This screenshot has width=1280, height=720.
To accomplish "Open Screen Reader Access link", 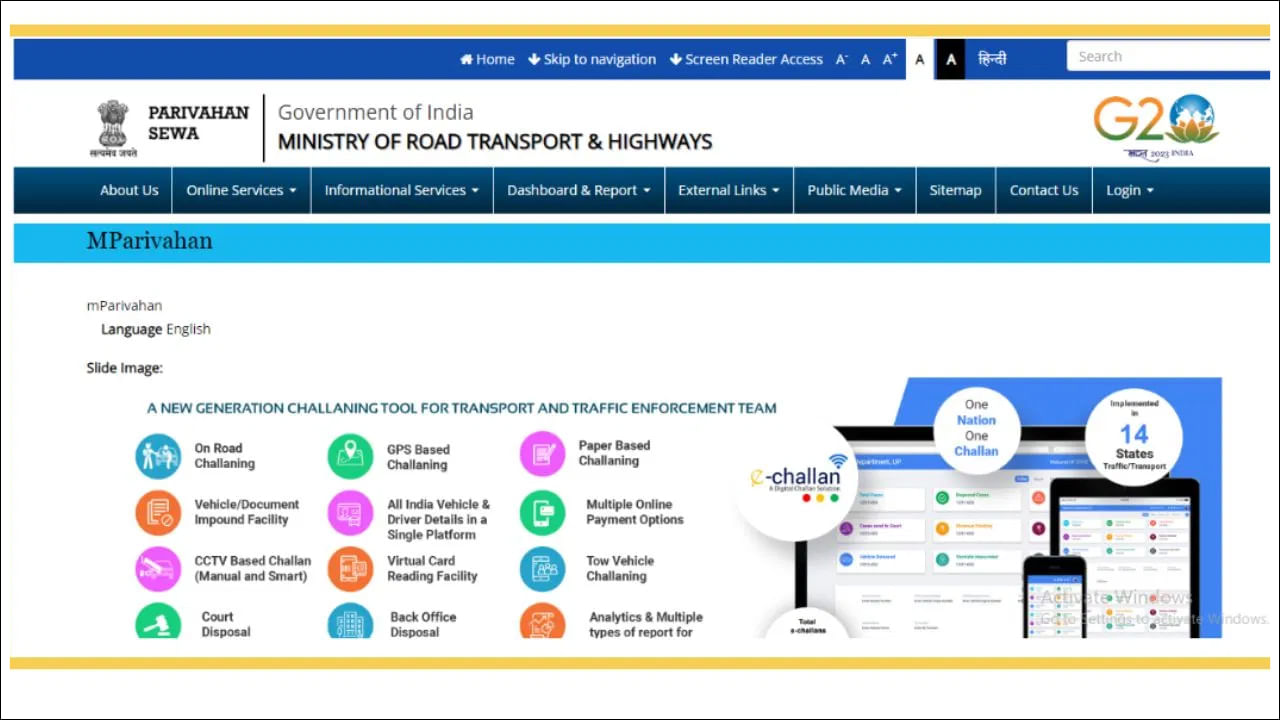I will pos(746,59).
